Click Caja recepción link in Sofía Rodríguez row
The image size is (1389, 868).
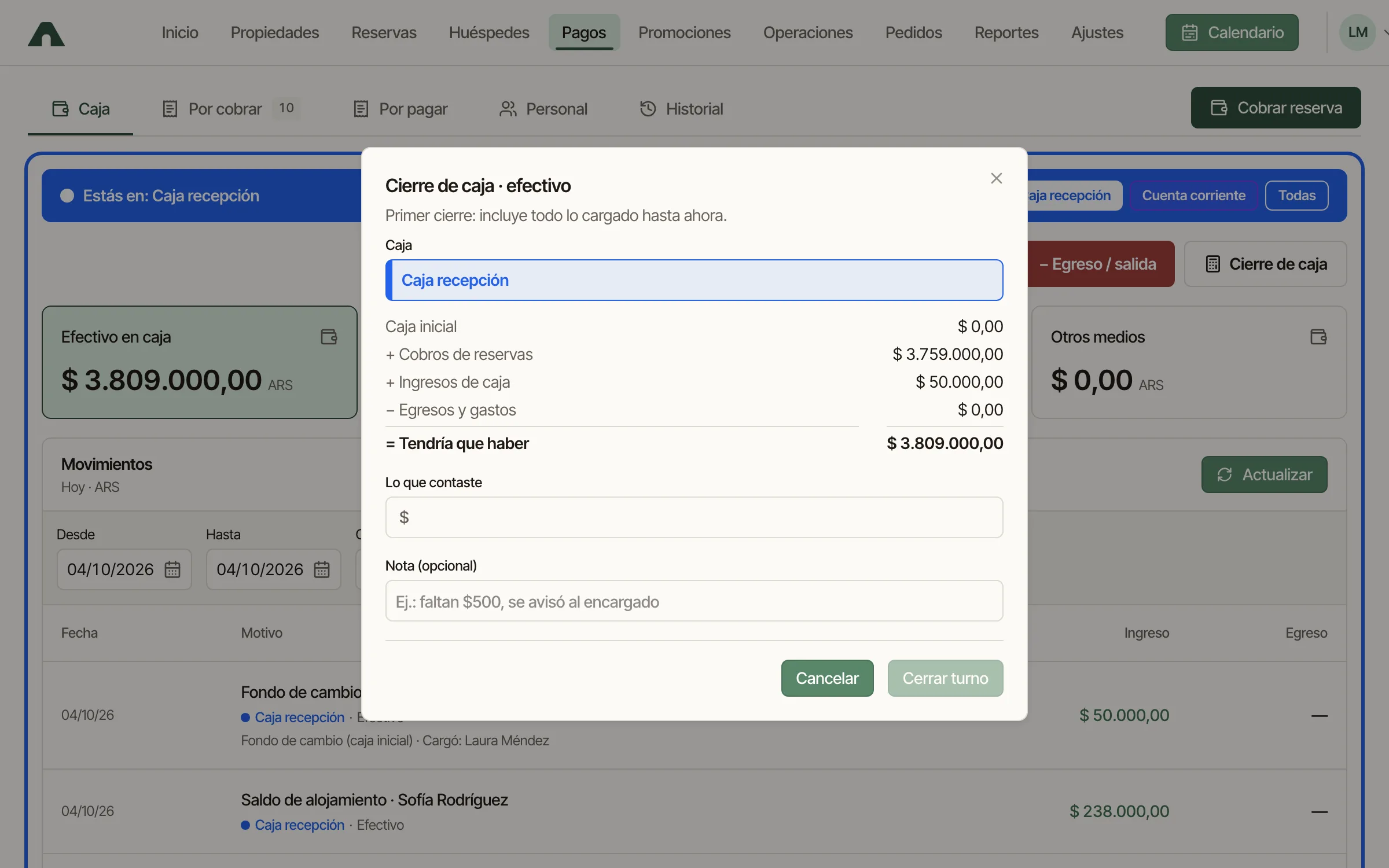[299, 825]
